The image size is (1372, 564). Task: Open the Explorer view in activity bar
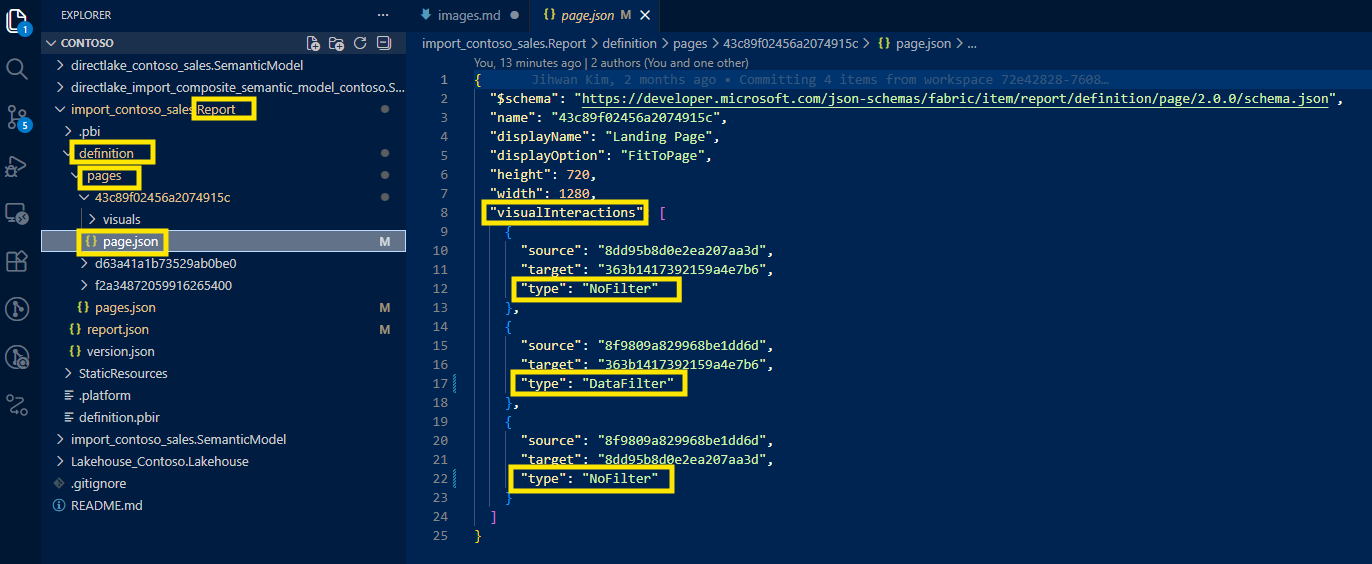point(17,20)
